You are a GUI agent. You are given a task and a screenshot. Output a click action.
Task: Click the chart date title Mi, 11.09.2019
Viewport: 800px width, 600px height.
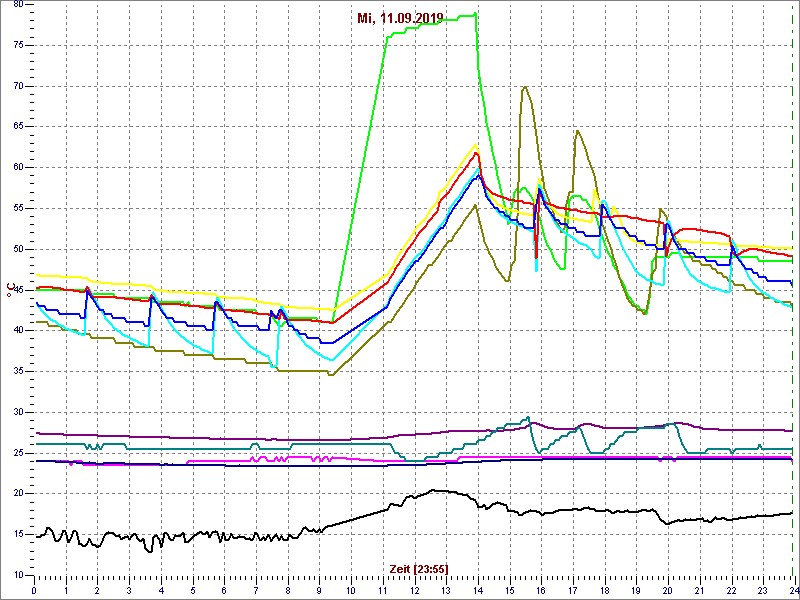tap(399, 18)
